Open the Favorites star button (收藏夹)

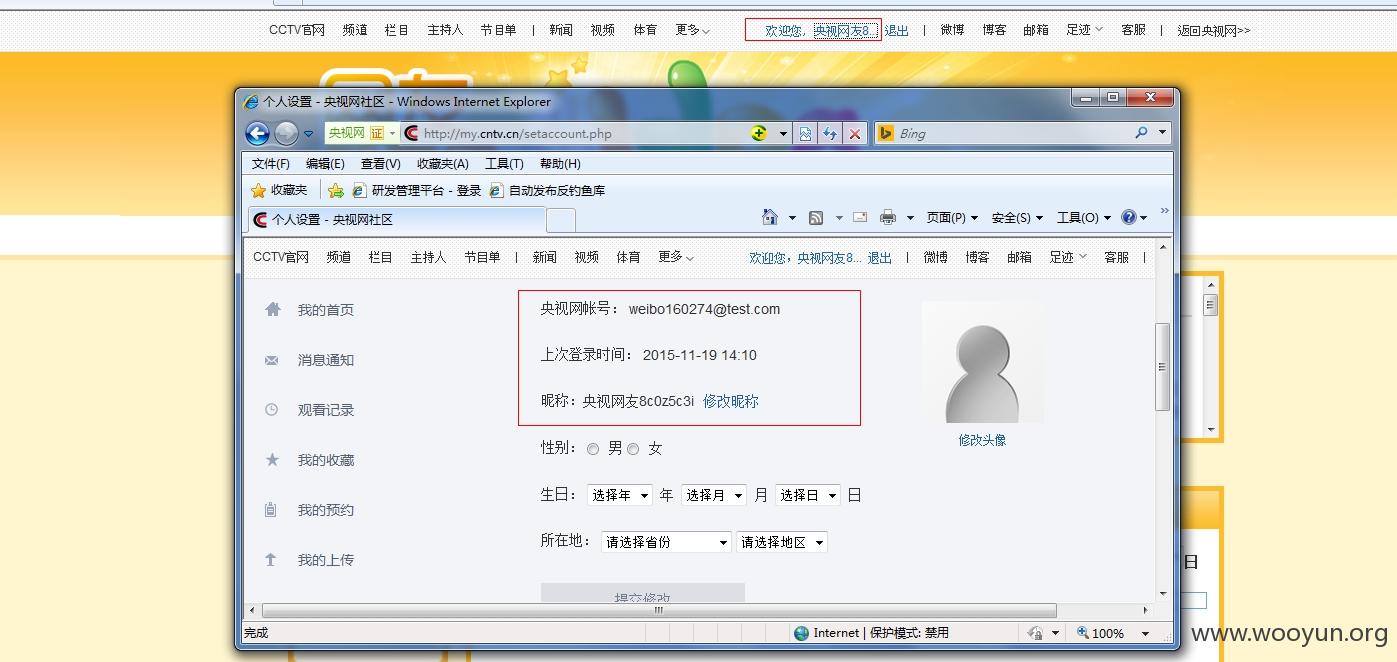(279, 190)
